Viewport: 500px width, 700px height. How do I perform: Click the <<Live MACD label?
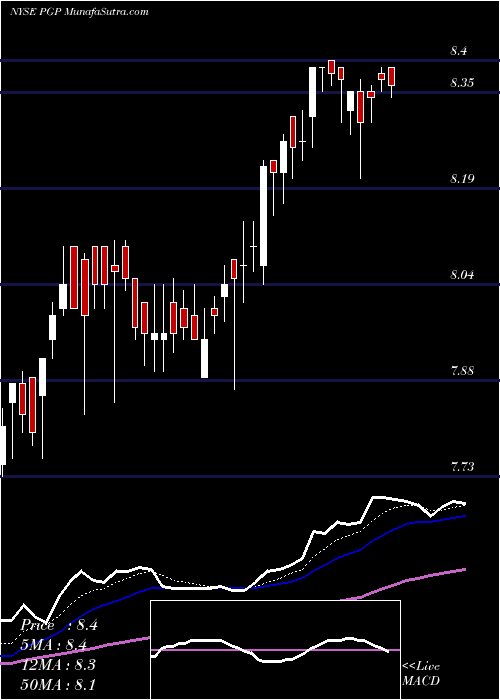421,674
